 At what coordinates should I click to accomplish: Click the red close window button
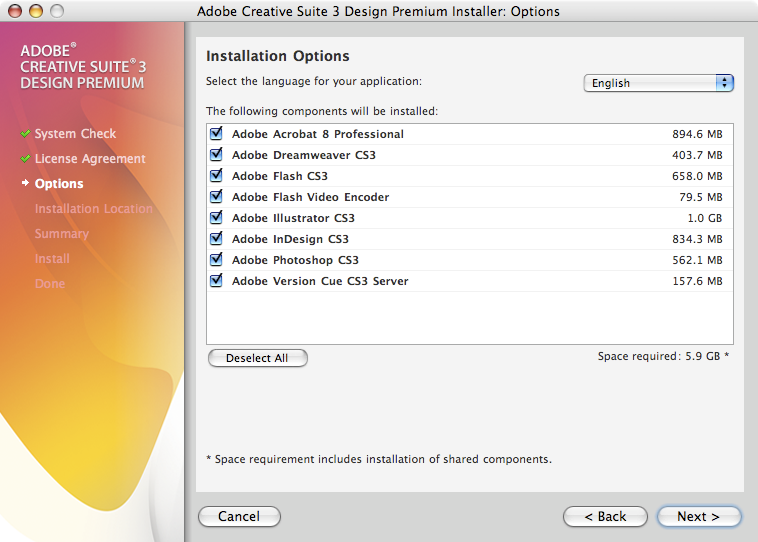pyautogui.click(x=15, y=11)
